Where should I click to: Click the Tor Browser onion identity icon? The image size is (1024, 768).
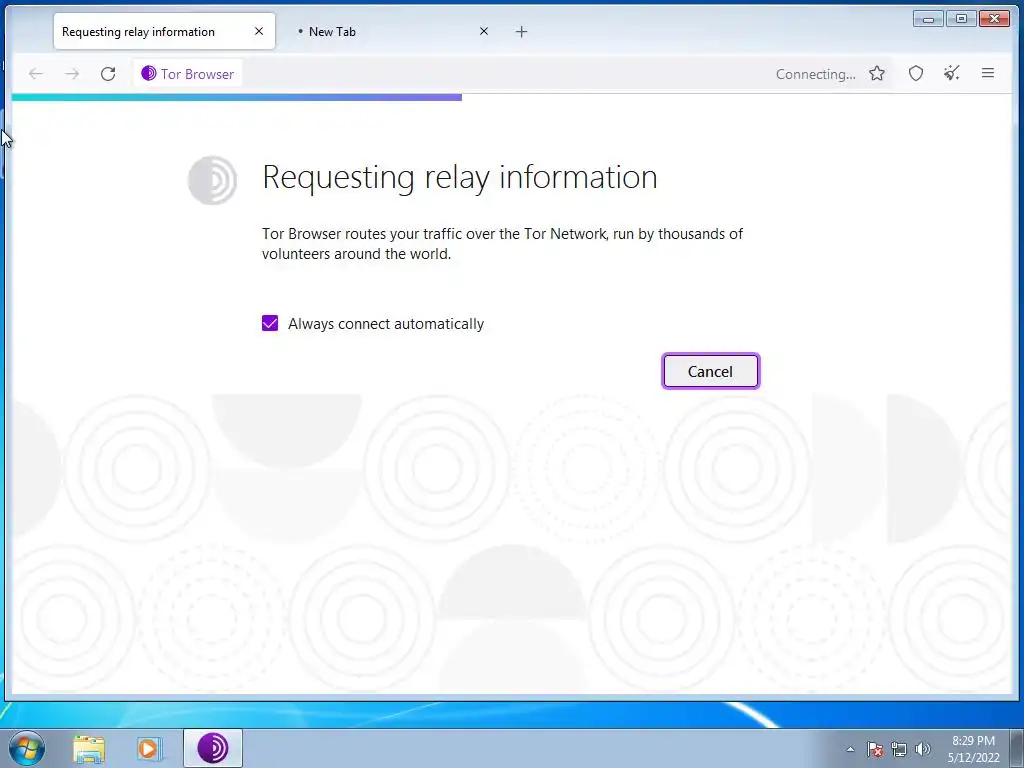click(x=149, y=73)
